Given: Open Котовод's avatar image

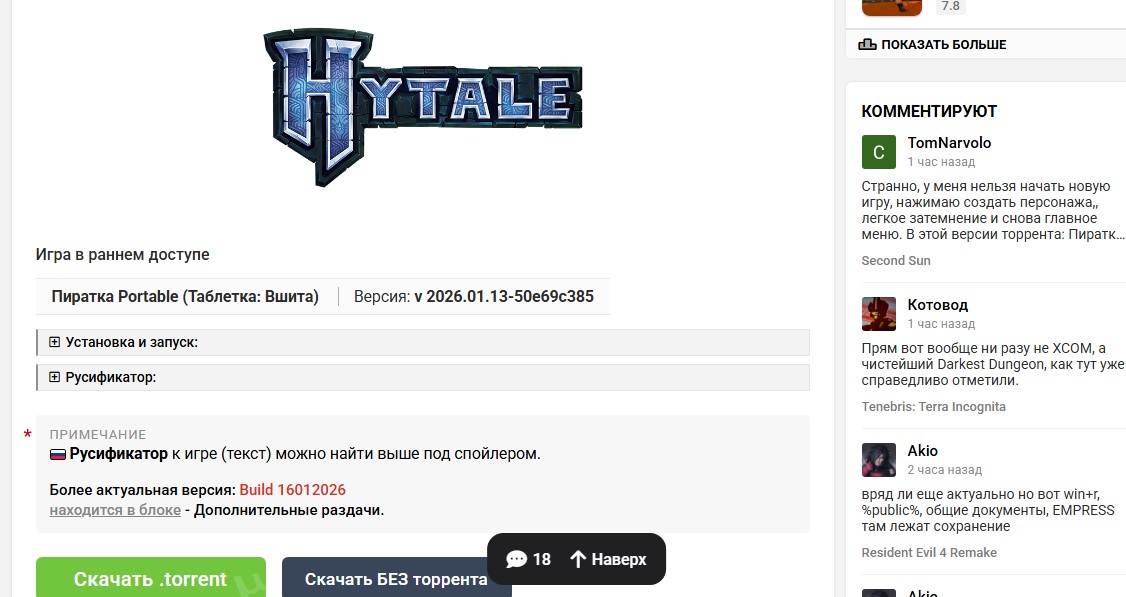Looking at the screenshot, I should click(878, 313).
